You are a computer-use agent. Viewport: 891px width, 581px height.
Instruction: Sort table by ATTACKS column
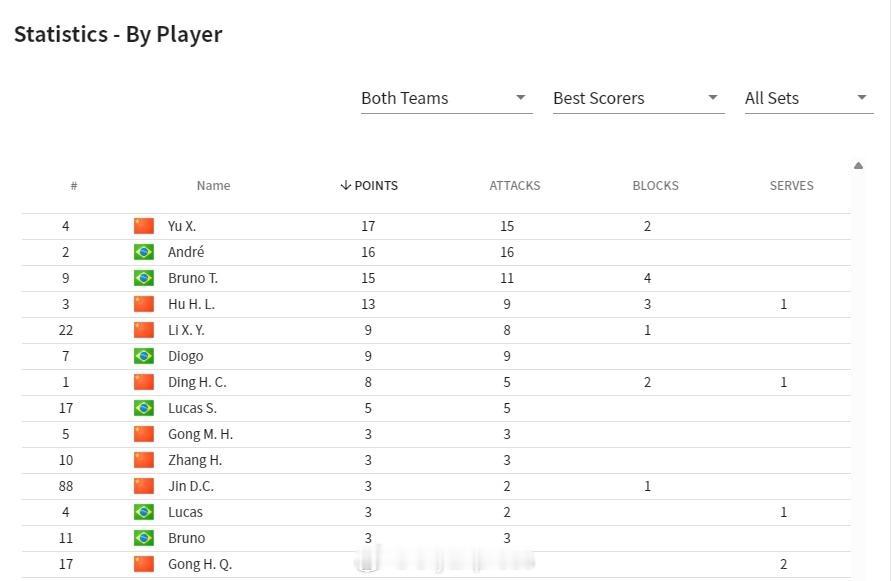click(x=515, y=185)
